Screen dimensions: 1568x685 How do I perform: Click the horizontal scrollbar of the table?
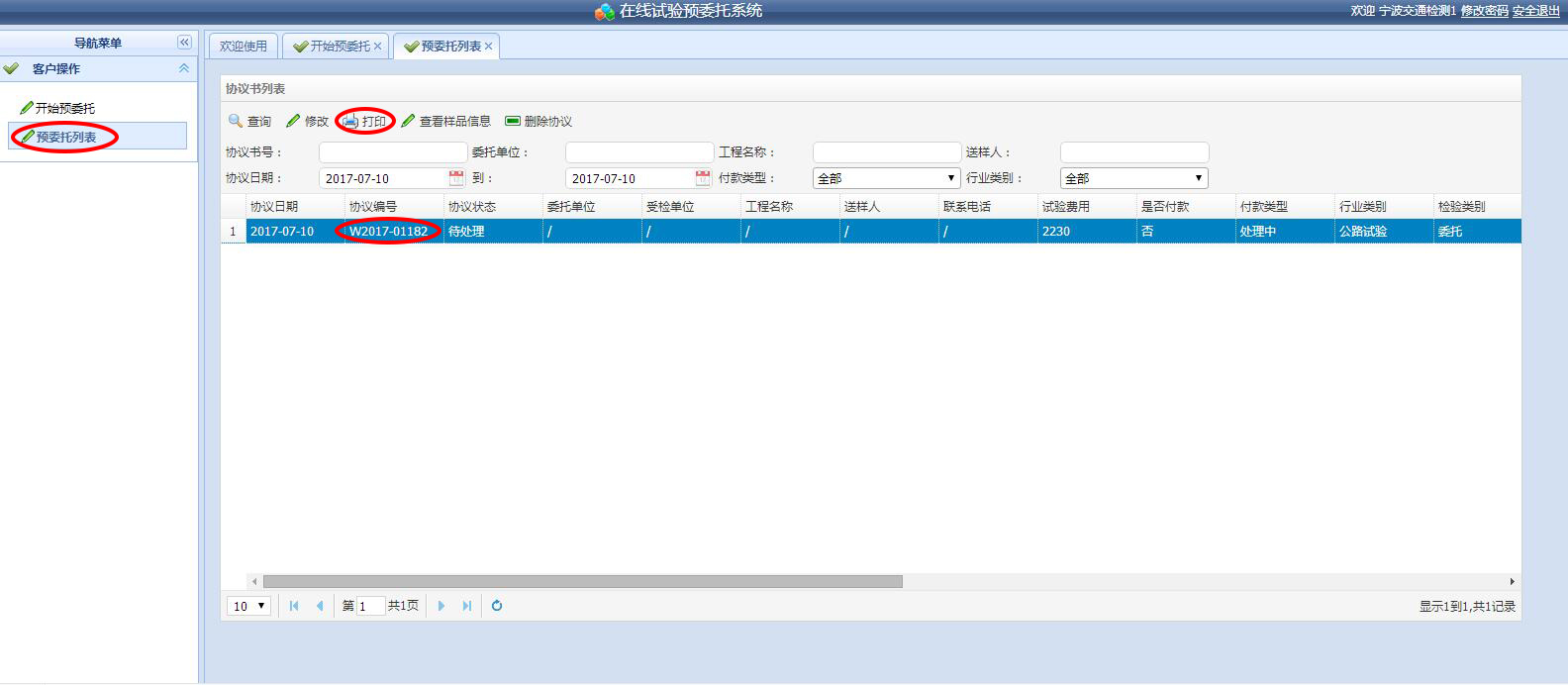(x=582, y=582)
